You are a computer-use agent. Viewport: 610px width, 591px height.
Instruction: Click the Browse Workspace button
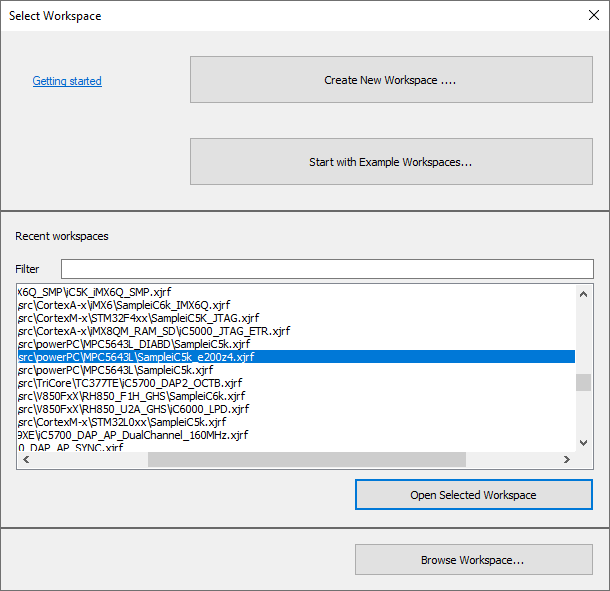[x=473, y=560]
